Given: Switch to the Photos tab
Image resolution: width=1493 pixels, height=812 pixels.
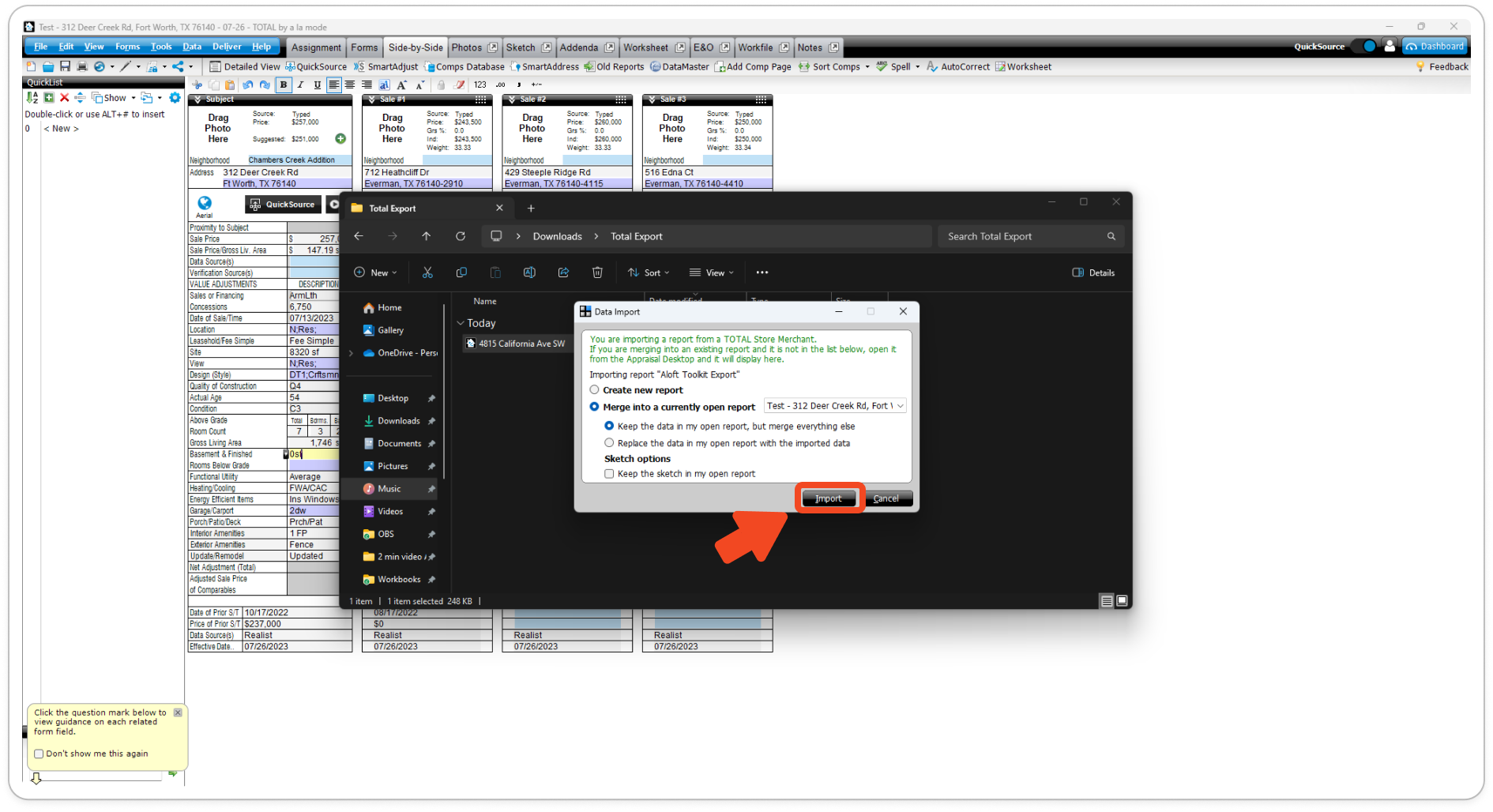Looking at the screenshot, I should [x=473, y=47].
